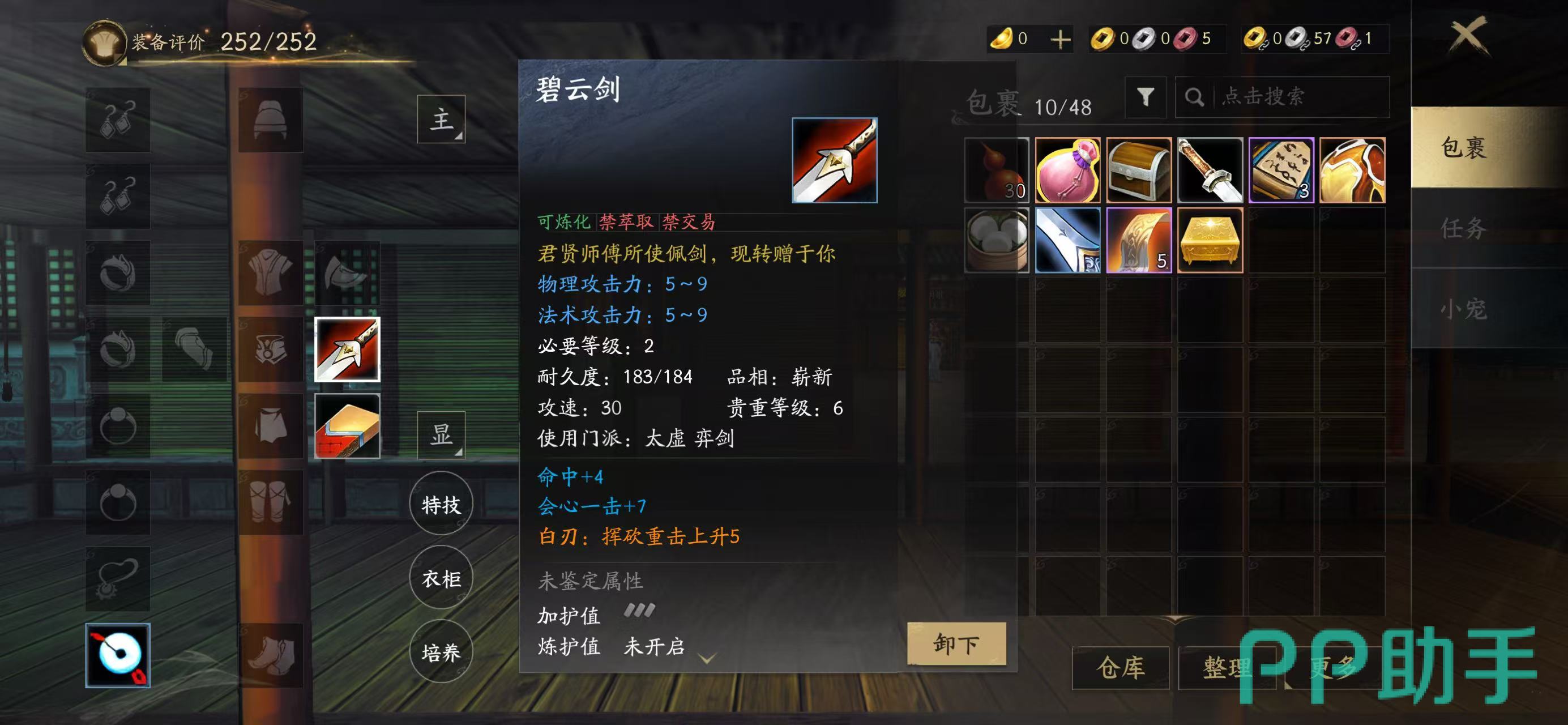Open the 特技 special skills button
The width and height of the screenshot is (1568, 725).
coord(441,504)
